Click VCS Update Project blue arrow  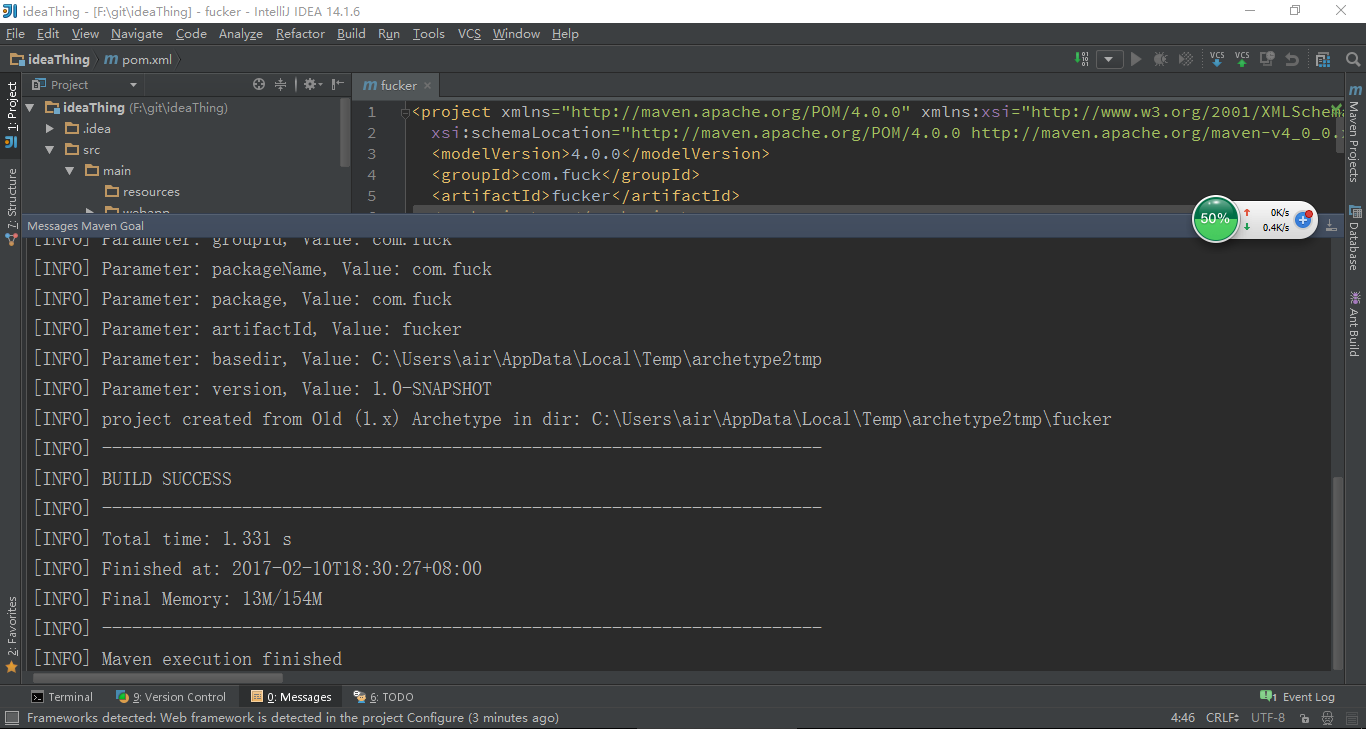(1217, 59)
